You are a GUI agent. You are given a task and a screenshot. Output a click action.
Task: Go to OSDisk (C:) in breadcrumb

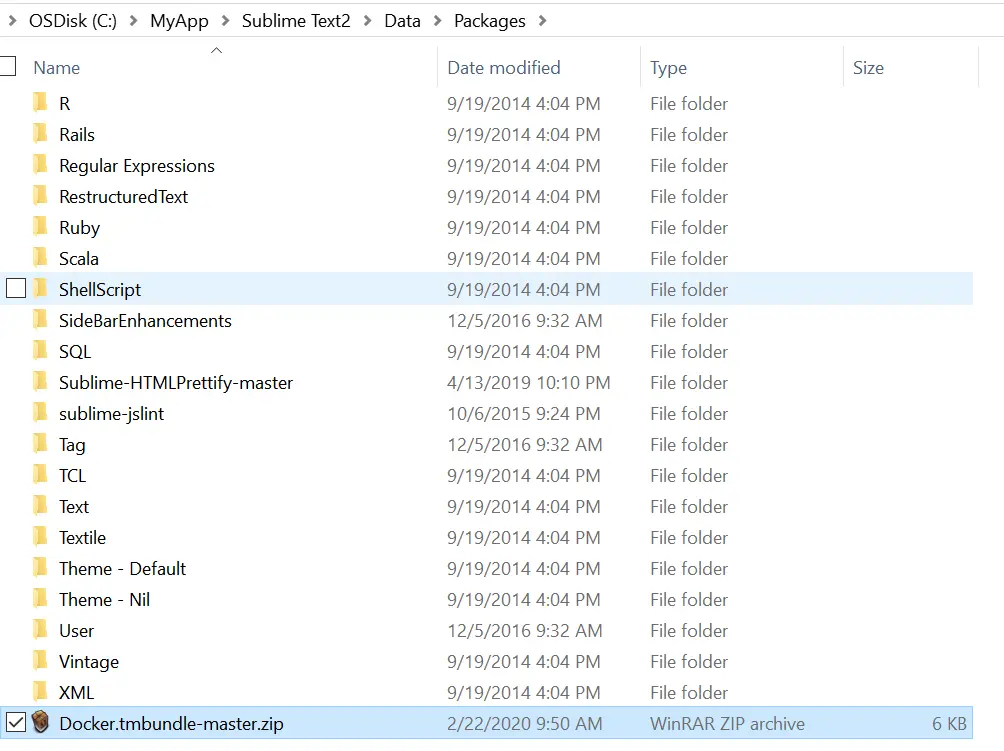click(x=73, y=21)
